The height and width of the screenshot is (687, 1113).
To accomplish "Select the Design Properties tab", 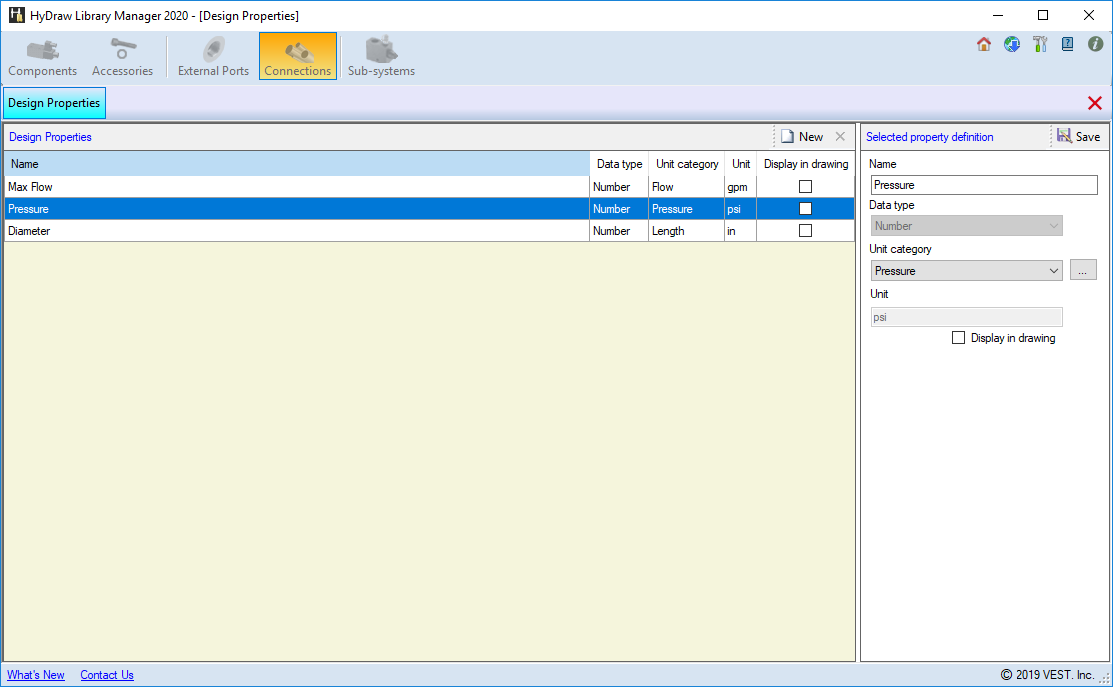I will (54, 103).
